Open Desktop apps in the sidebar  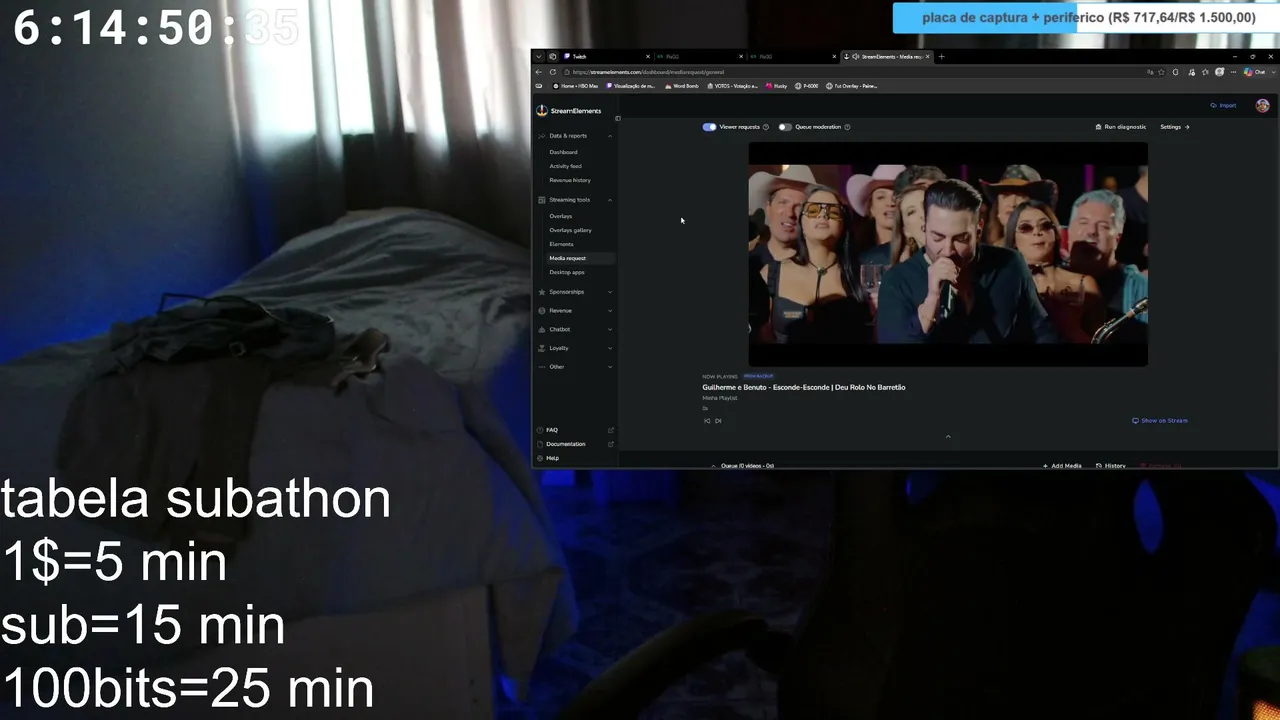click(x=567, y=272)
